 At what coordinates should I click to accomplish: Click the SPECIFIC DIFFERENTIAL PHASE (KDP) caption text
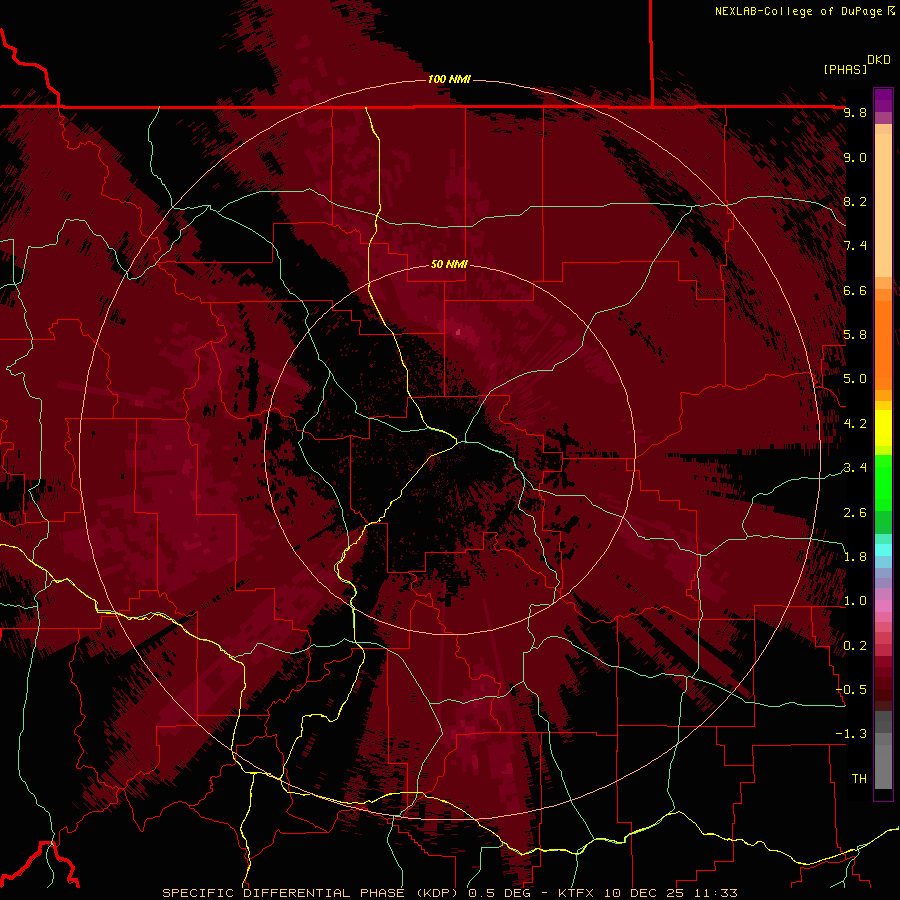pyautogui.click(x=312, y=893)
